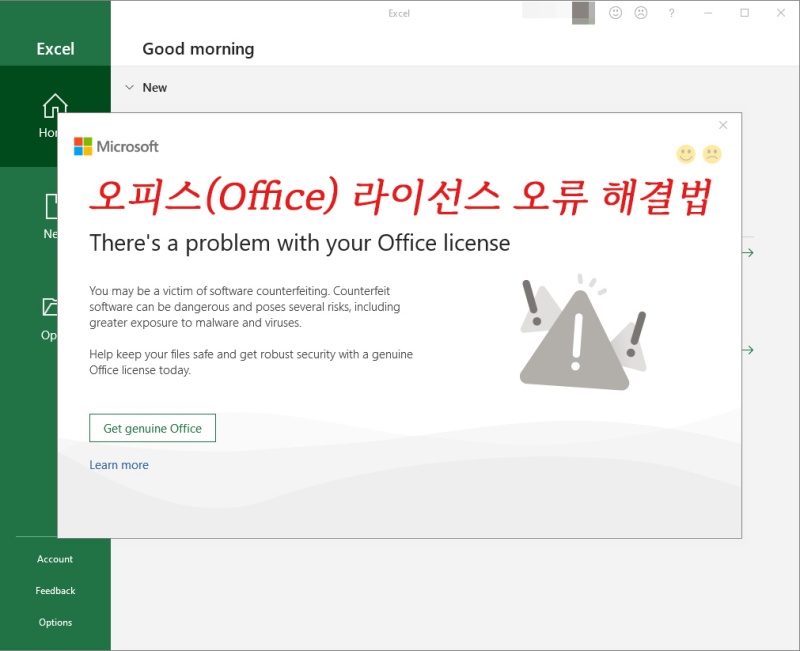
Task: Follow the Learn more link
Action: point(119,465)
